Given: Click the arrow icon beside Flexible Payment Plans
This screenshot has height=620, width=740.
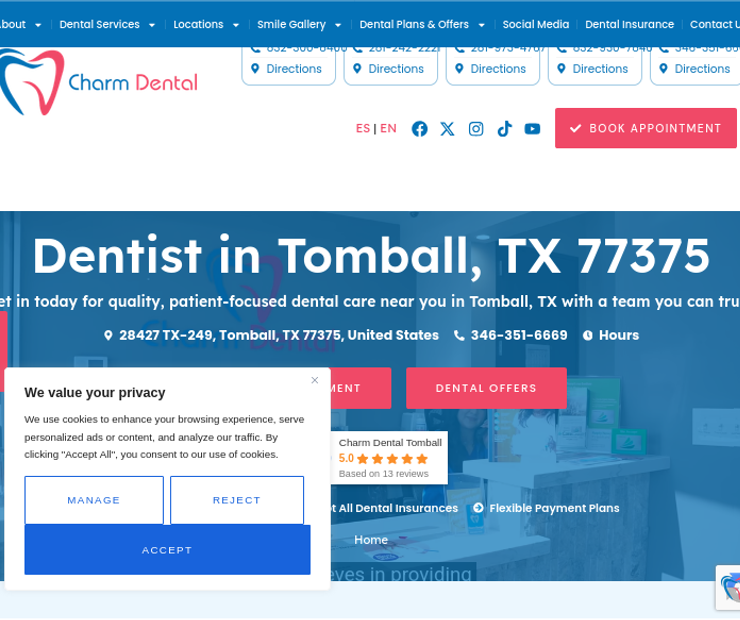Looking at the screenshot, I should 478,508.
